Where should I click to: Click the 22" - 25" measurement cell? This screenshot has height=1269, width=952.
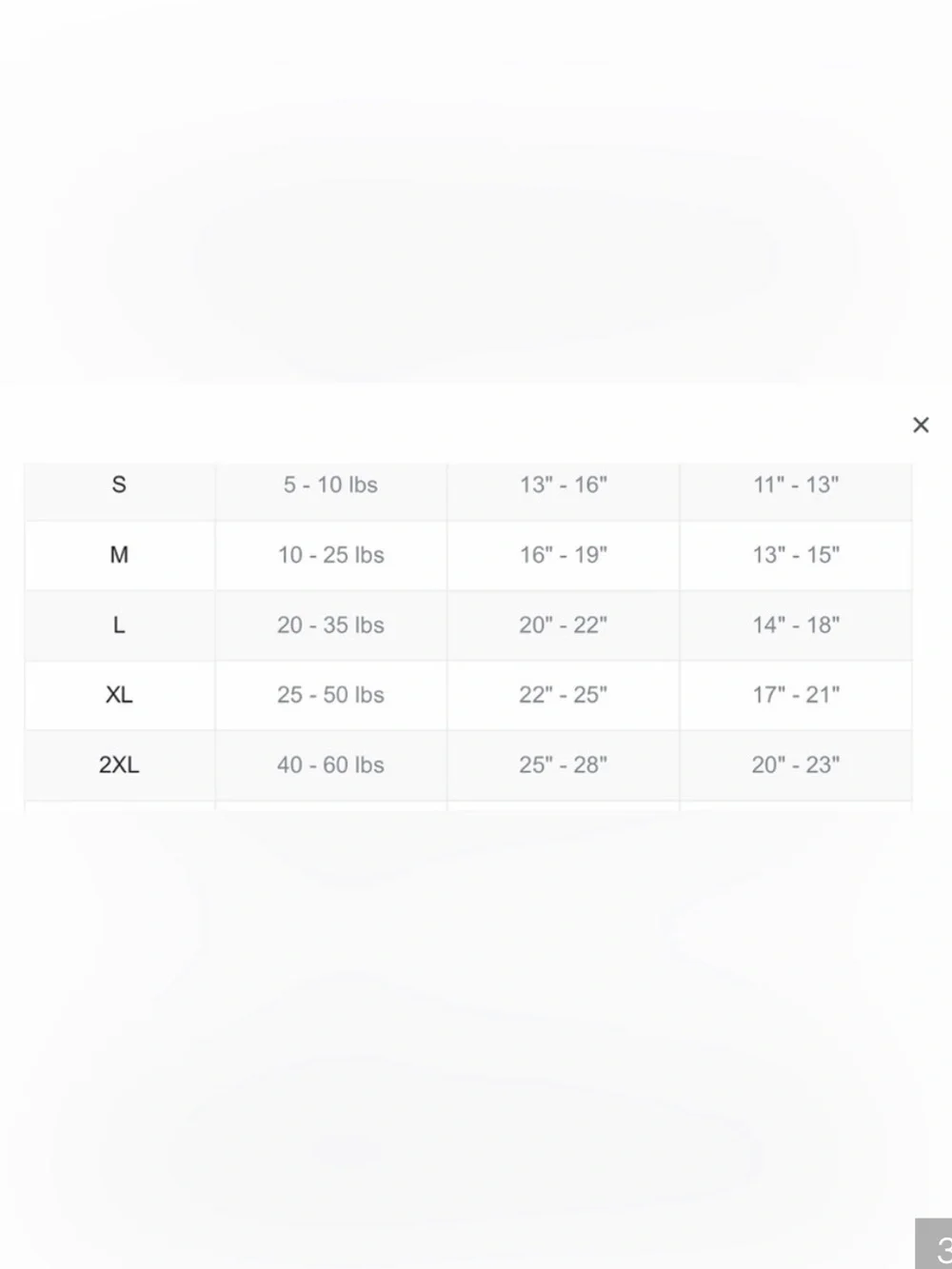[x=564, y=695]
